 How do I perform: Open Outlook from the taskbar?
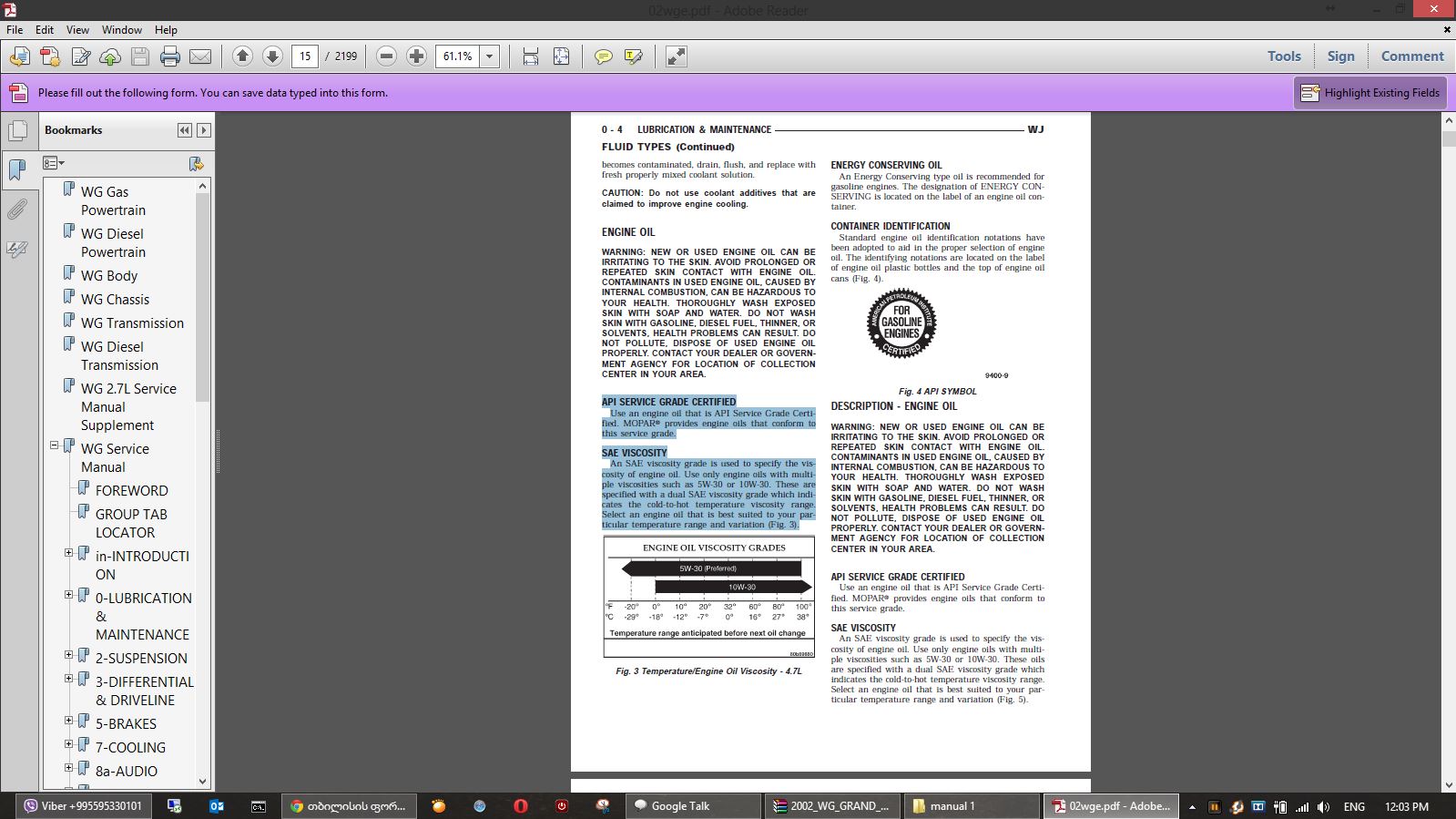click(217, 806)
